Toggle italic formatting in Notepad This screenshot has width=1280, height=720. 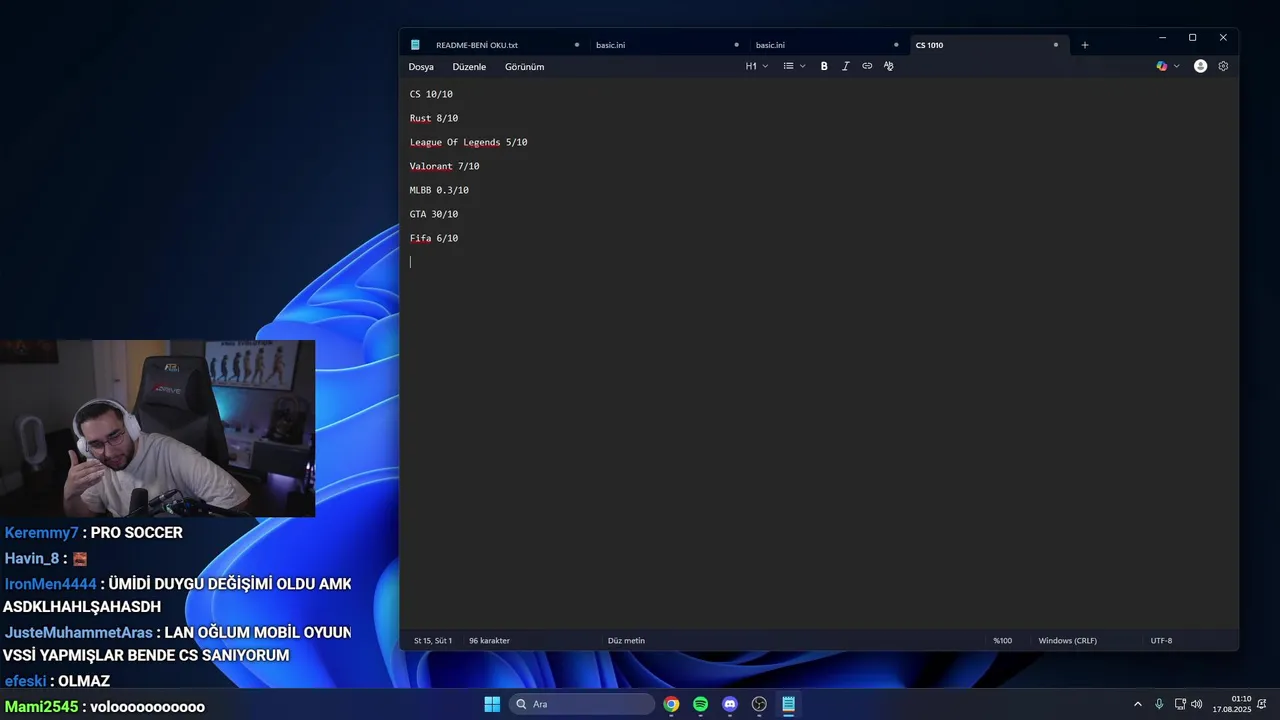845,66
